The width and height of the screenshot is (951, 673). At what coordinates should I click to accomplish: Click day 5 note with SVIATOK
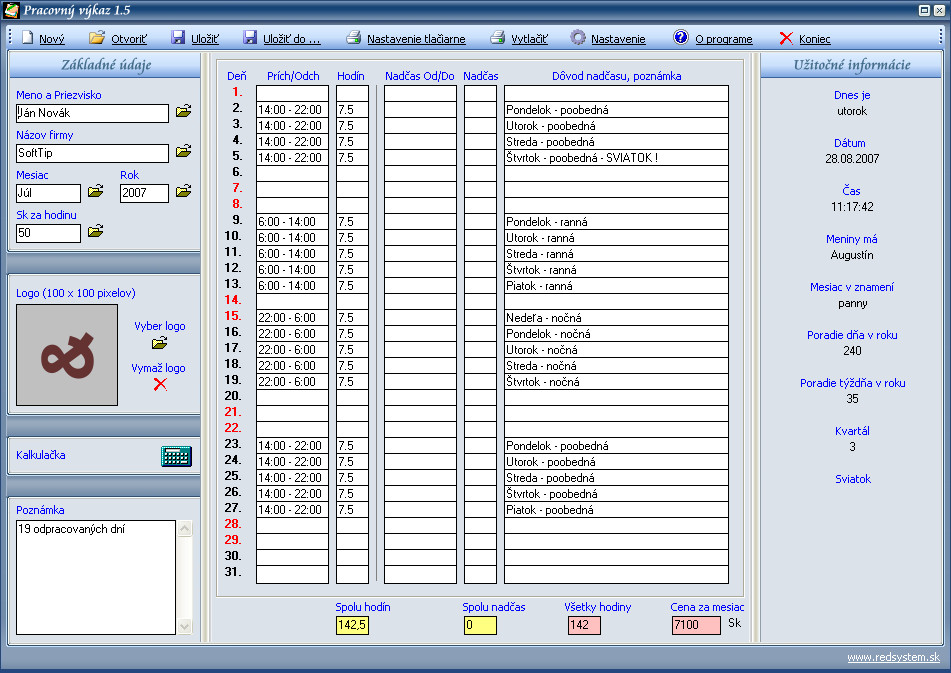tap(616, 158)
